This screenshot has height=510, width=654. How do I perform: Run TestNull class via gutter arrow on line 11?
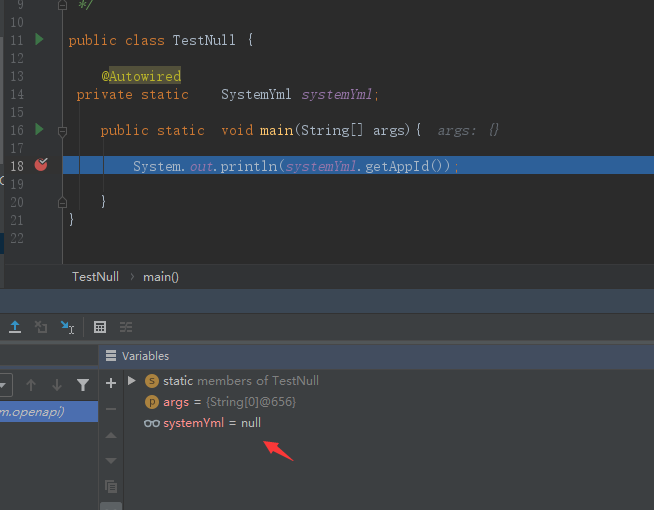tap(39, 40)
